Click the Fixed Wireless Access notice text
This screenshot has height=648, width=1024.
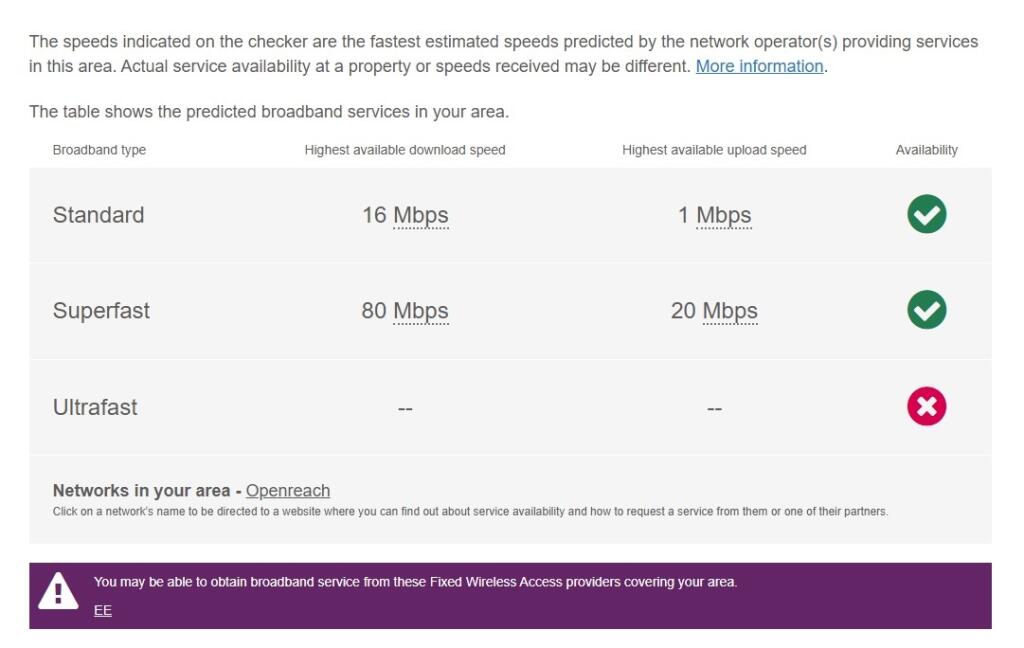(x=415, y=582)
